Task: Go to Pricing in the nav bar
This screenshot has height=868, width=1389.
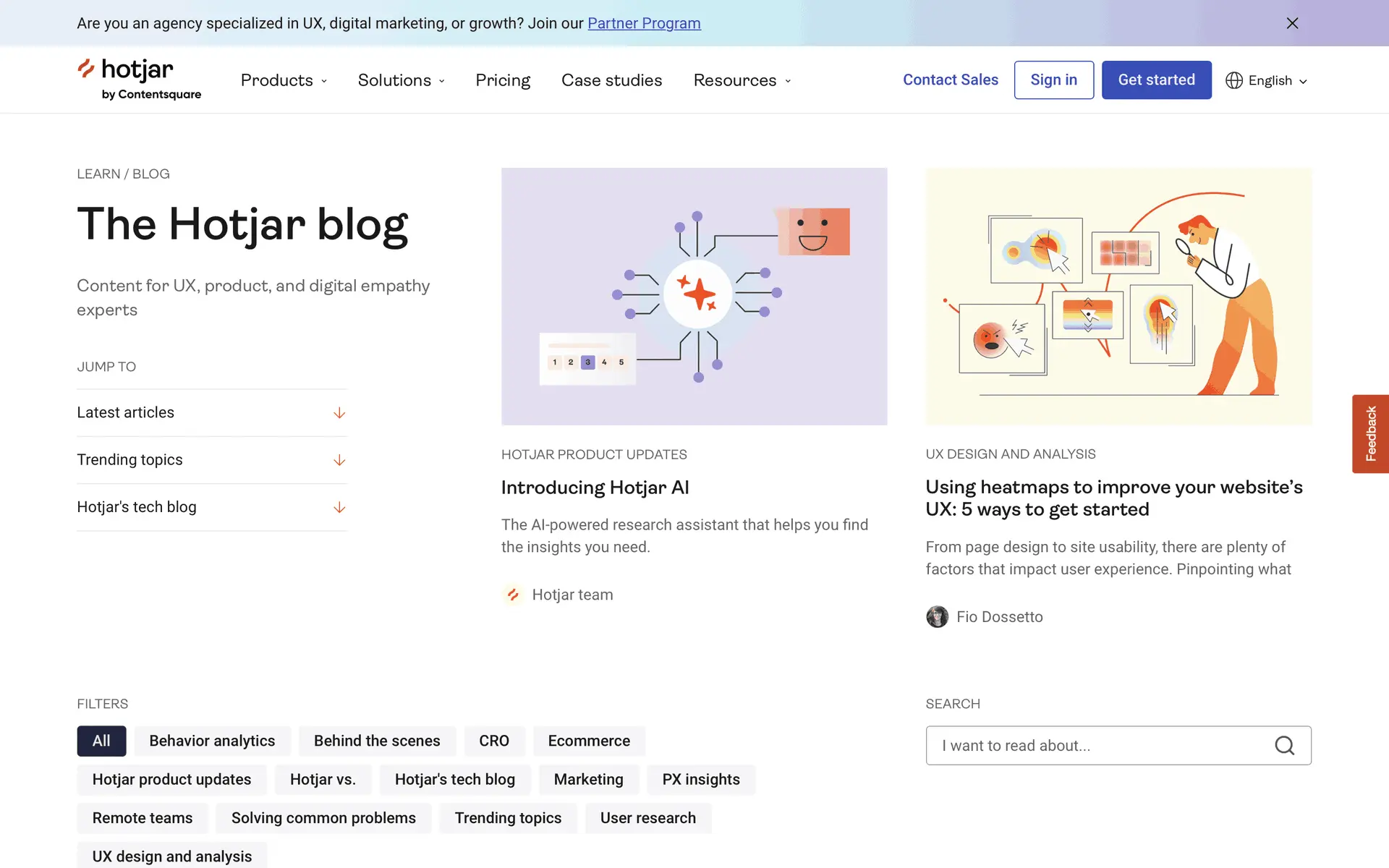Action: click(x=503, y=80)
